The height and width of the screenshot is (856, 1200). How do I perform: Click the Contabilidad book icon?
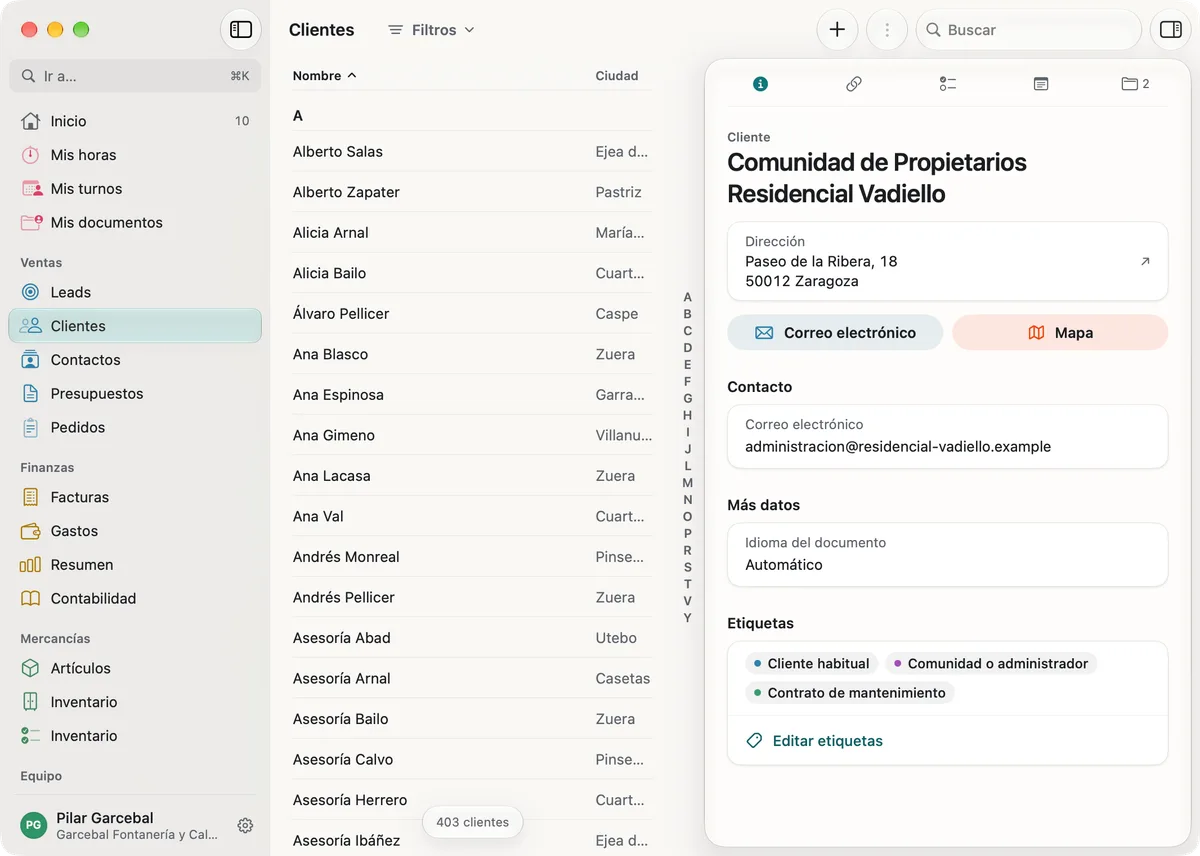(x=31, y=598)
